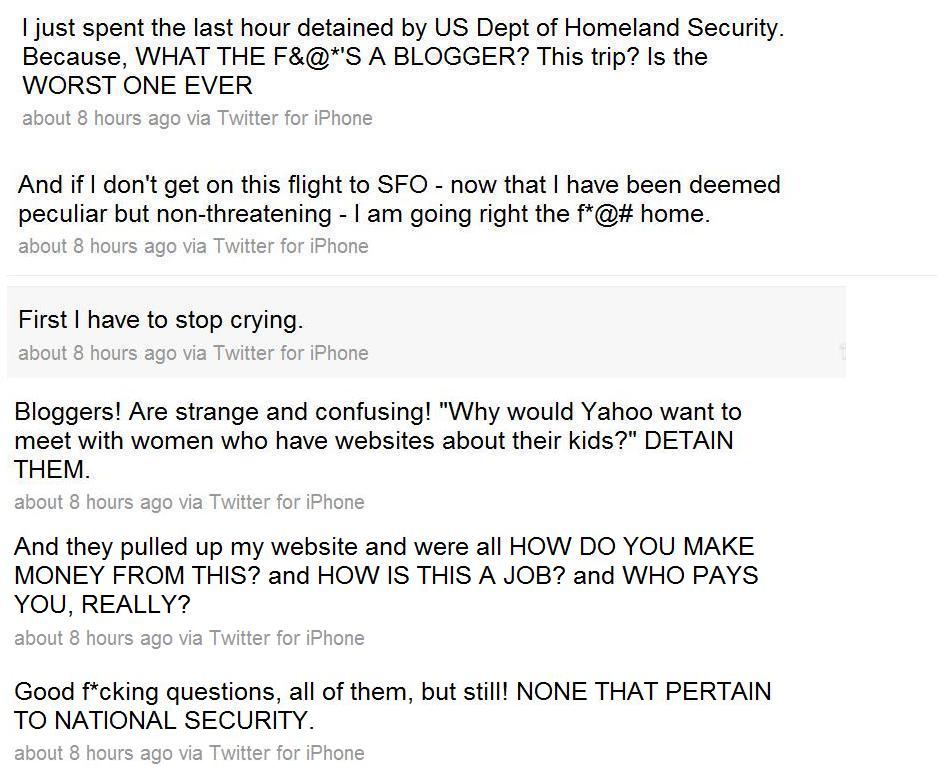This screenshot has width=950, height=768.
Task: Open Twitter for iPhone link under Yahoo bloggers tweet
Action: coord(287,502)
